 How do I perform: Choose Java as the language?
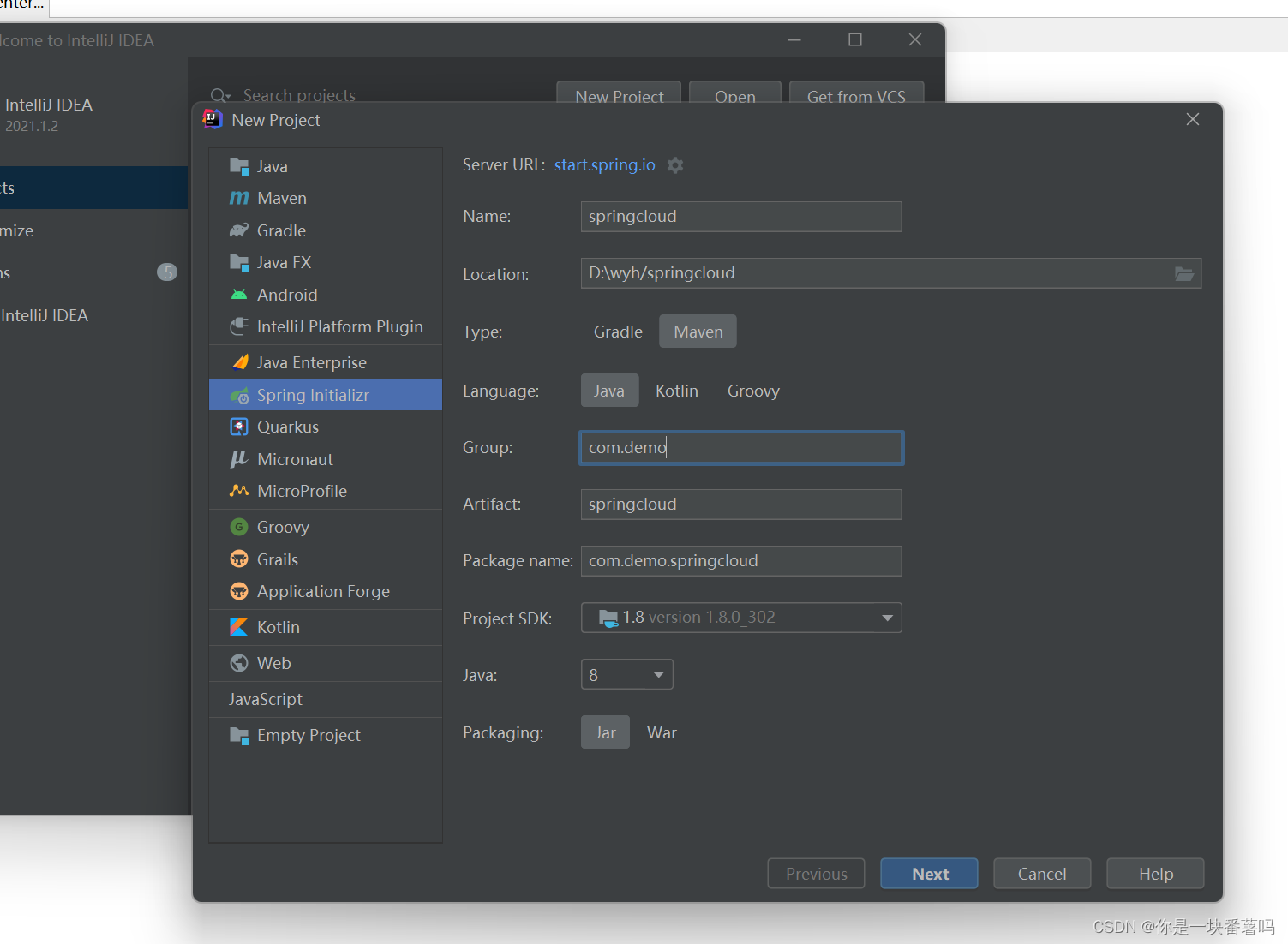[609, 391]
